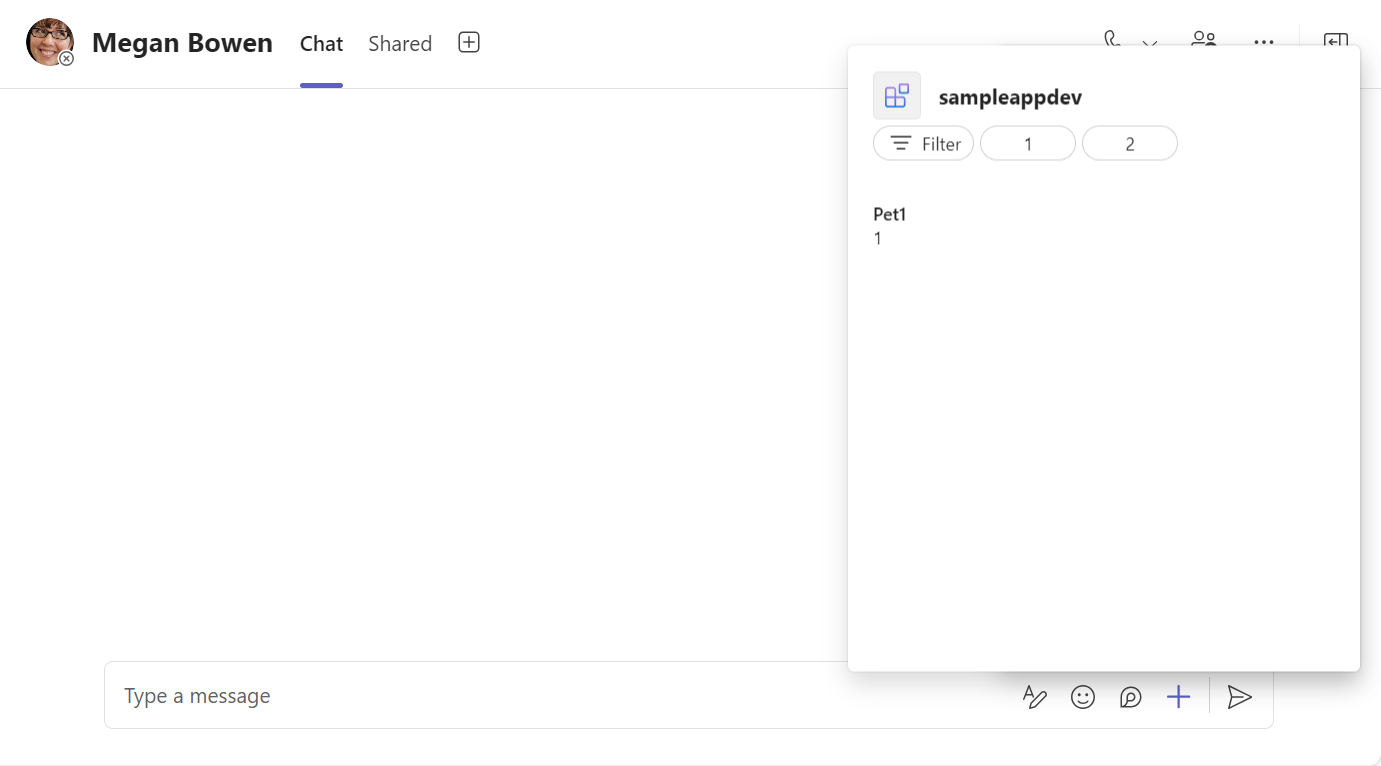The width and height of the screenshot is (1381, 766).
Task: Enable the Filter option
Action: pyautogui.click(x=923, y=143)
